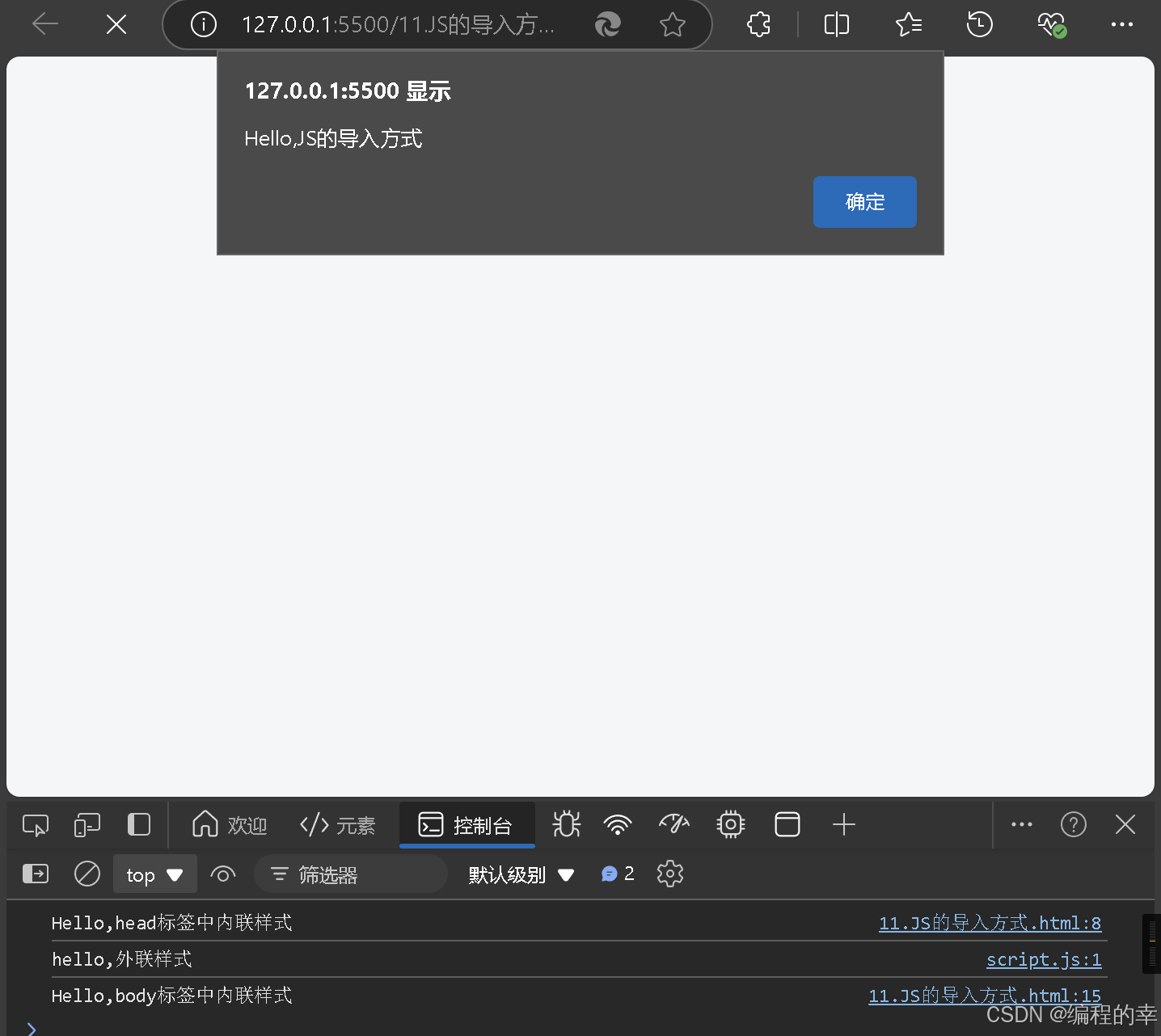Add page to favorites star icon
This screenshot has width=1161, height=1036.
[672, 25]
